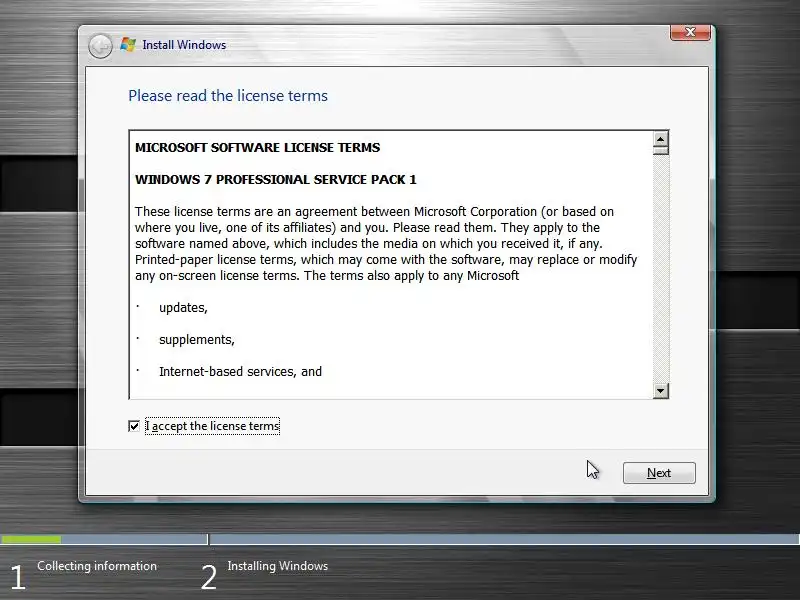Click the back arrow button in the installer
800x600 pixels.
click(100, 46)
